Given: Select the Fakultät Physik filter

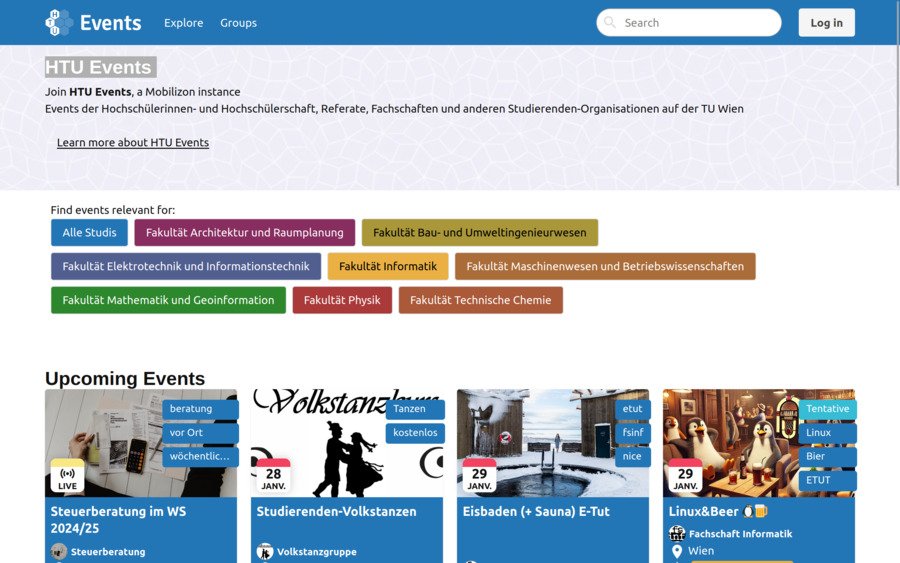Looking at the screenshot, I should click(342, 300).
